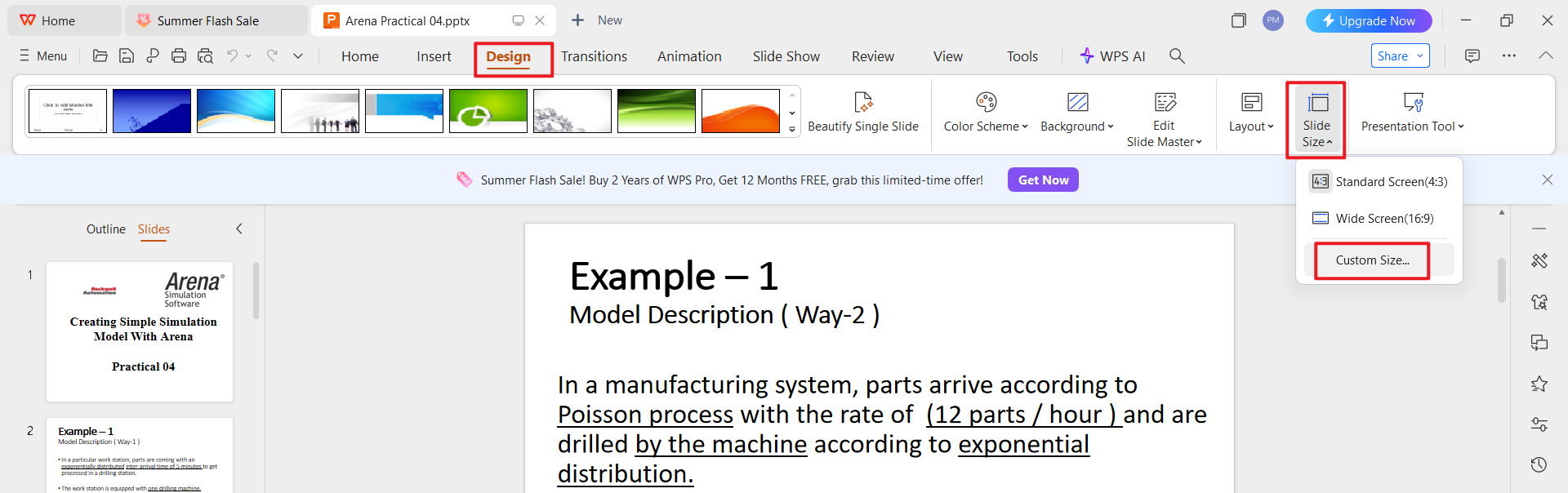Click the Beautify Single Slide icon
Image resolution: width=1568 pixels, height=493 pixels.
[x=862, y=103]
